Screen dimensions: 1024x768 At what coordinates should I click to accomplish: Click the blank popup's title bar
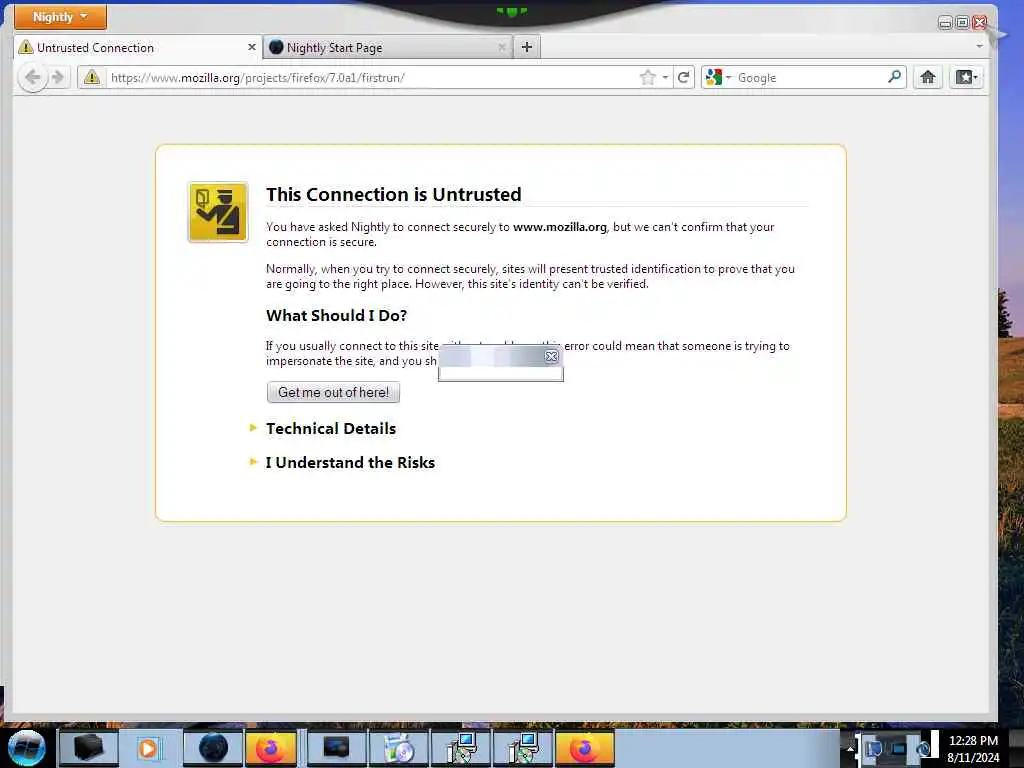[491, 357]
